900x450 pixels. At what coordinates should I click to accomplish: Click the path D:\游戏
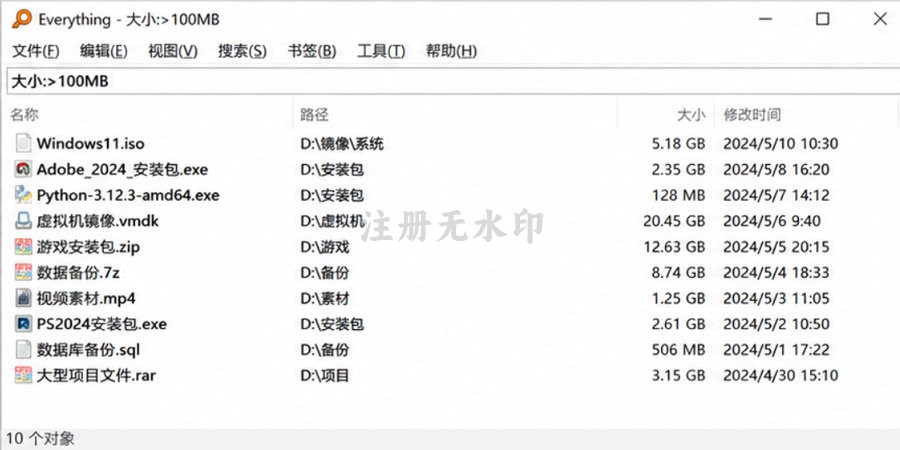click(325, 247)
